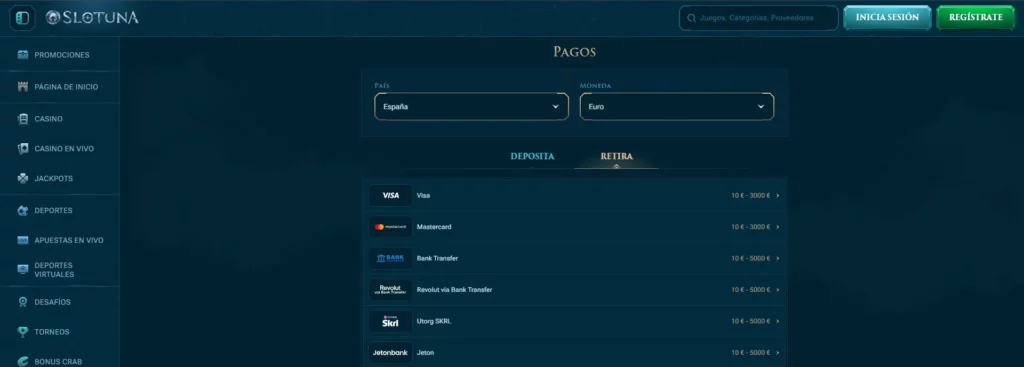Click the Promociones gift icon
The height and width of the screenshot is (367, 1024).
pyautogui.click(x=23, y=55)
